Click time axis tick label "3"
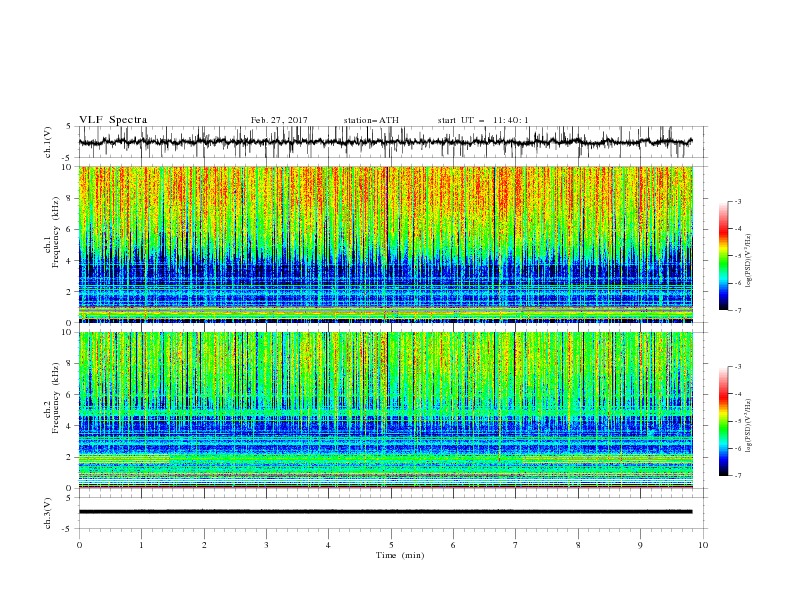Viewport: 792px width, 612px height. coord(266,545)
